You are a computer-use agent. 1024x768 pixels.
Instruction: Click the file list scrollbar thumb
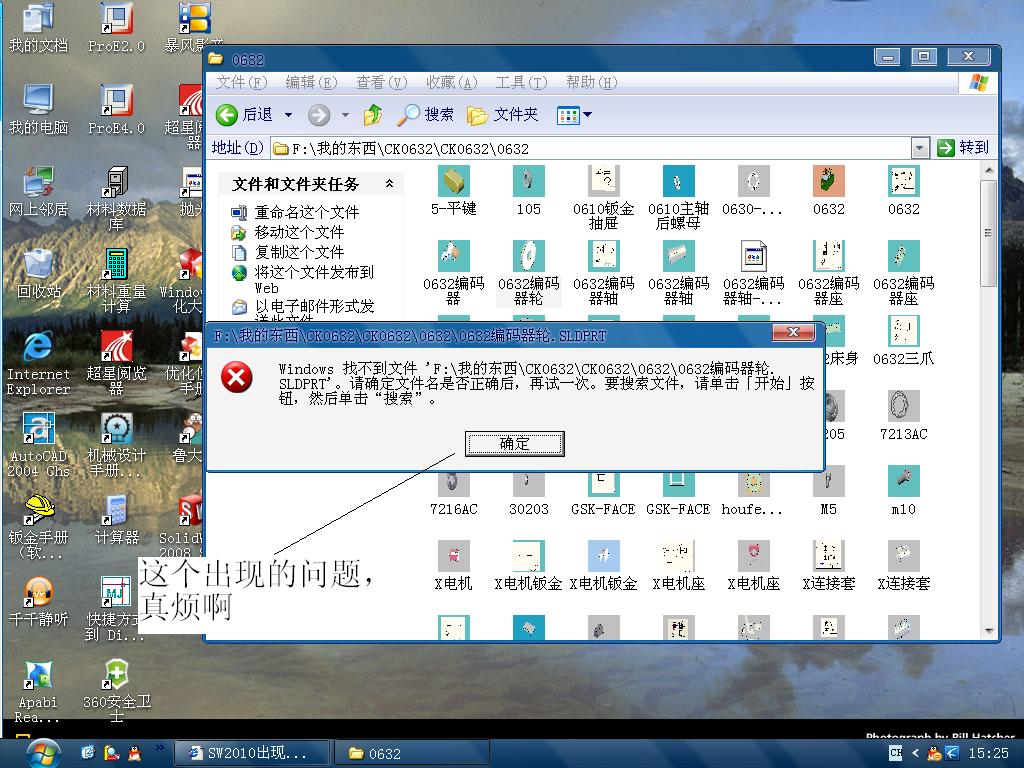[988, 232]
